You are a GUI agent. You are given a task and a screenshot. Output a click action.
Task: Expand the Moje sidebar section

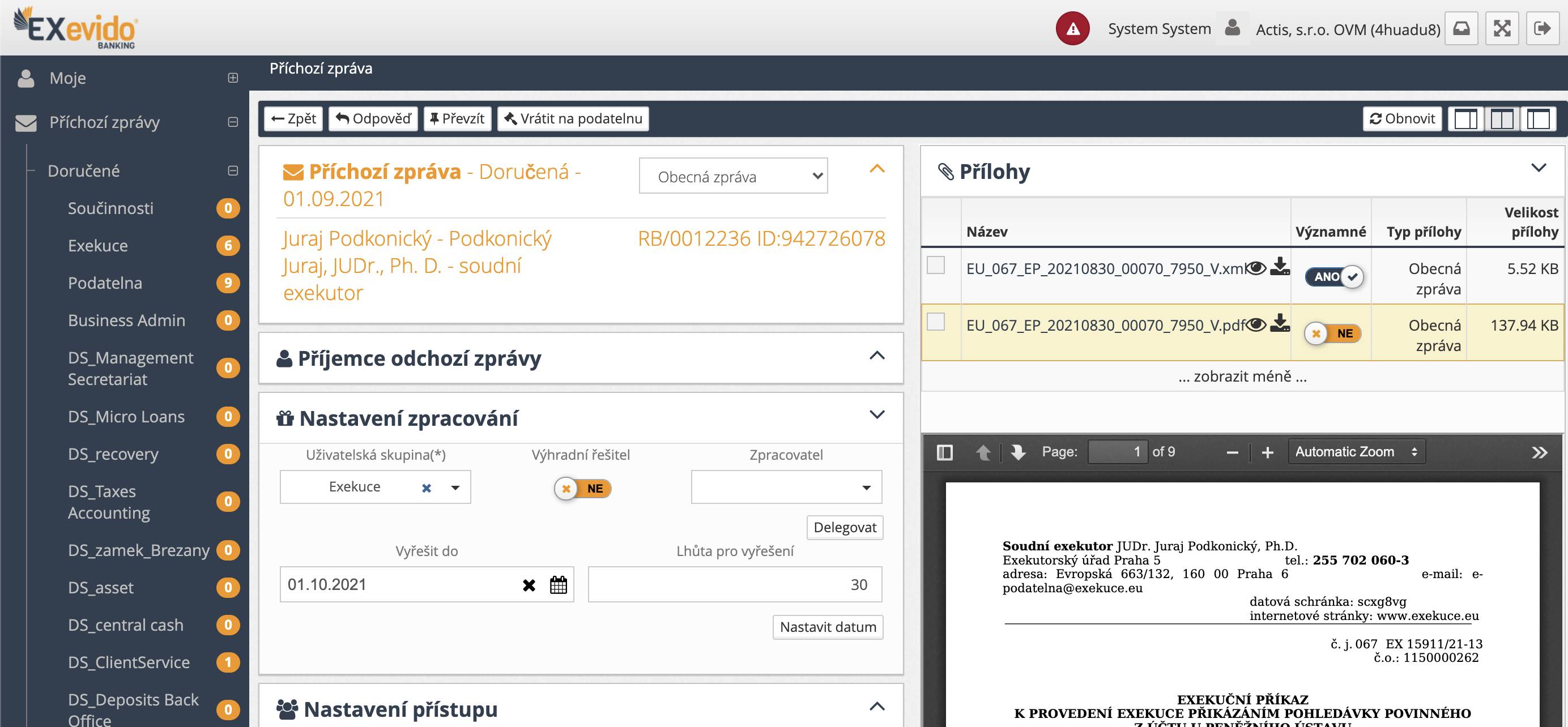232,78
